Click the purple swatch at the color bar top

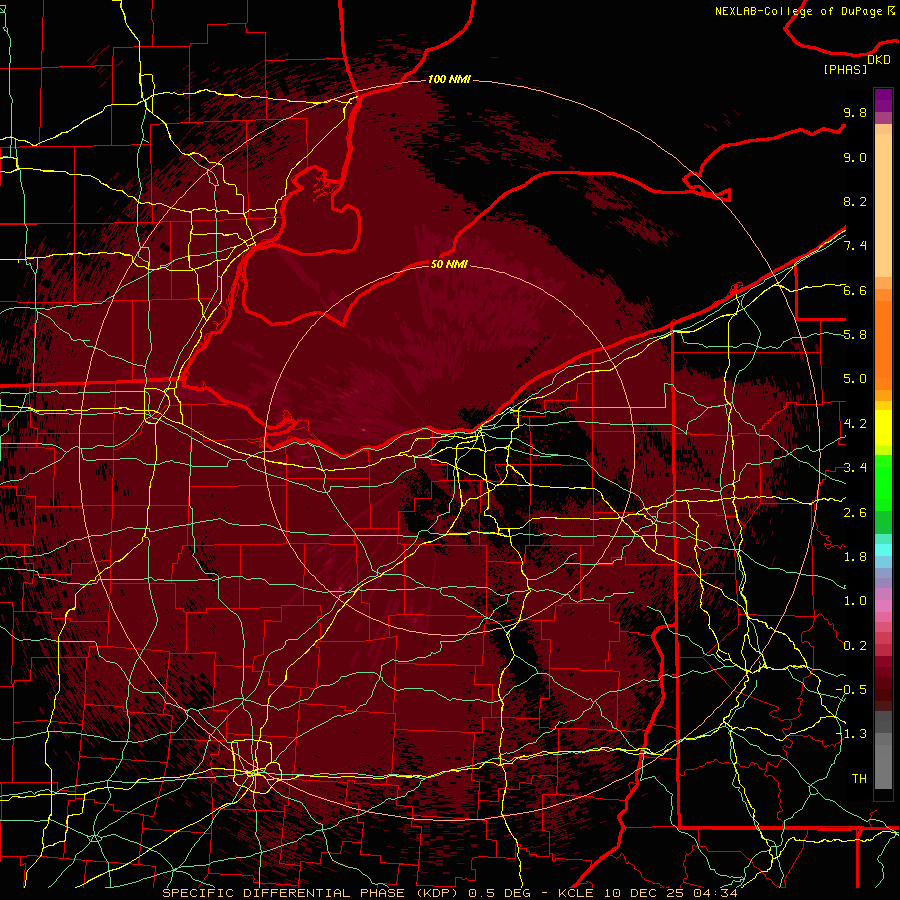883,100
